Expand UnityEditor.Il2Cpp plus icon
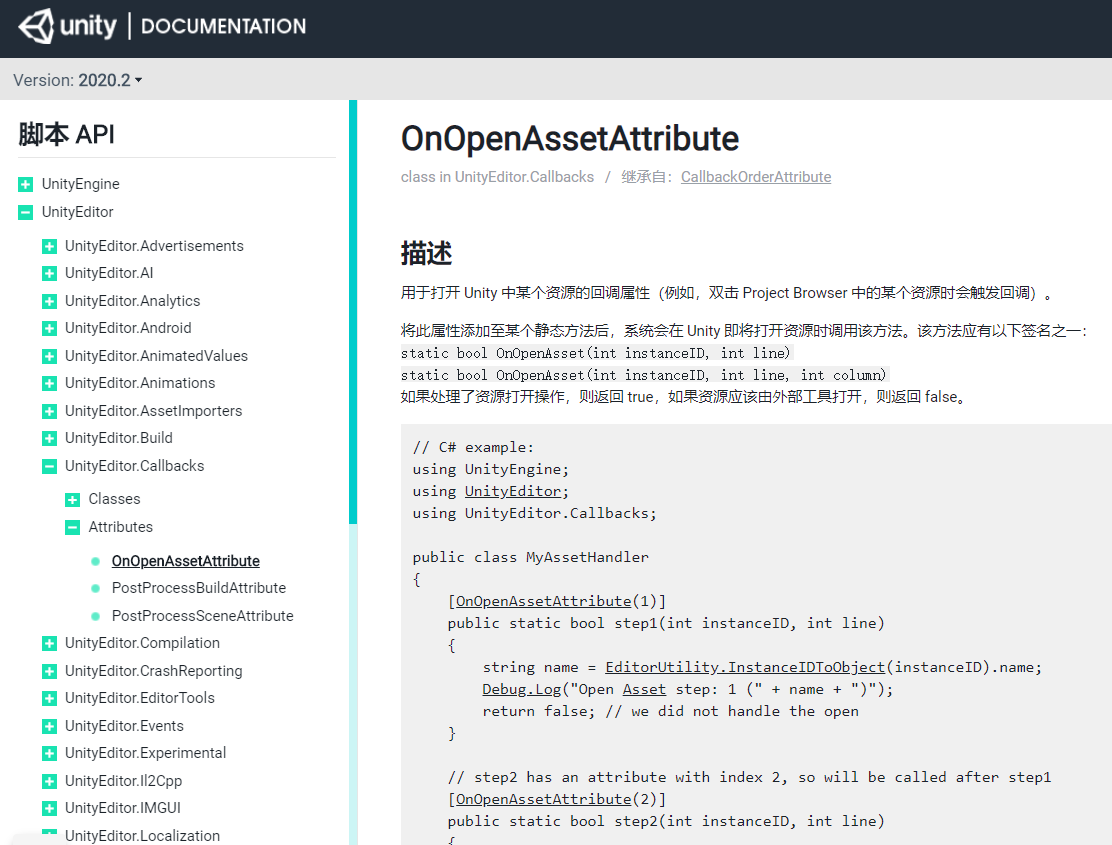 (x=49, y=781)
